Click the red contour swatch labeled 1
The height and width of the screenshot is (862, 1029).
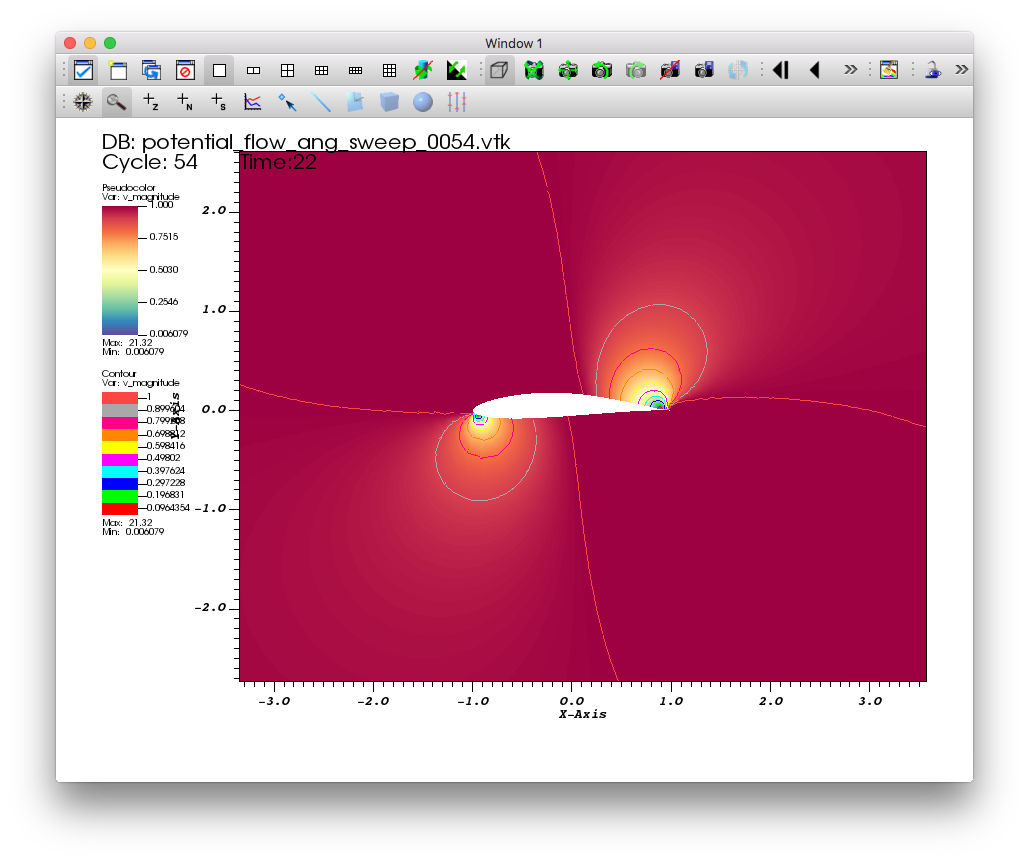pyautogui.click(x=120, y=398)
